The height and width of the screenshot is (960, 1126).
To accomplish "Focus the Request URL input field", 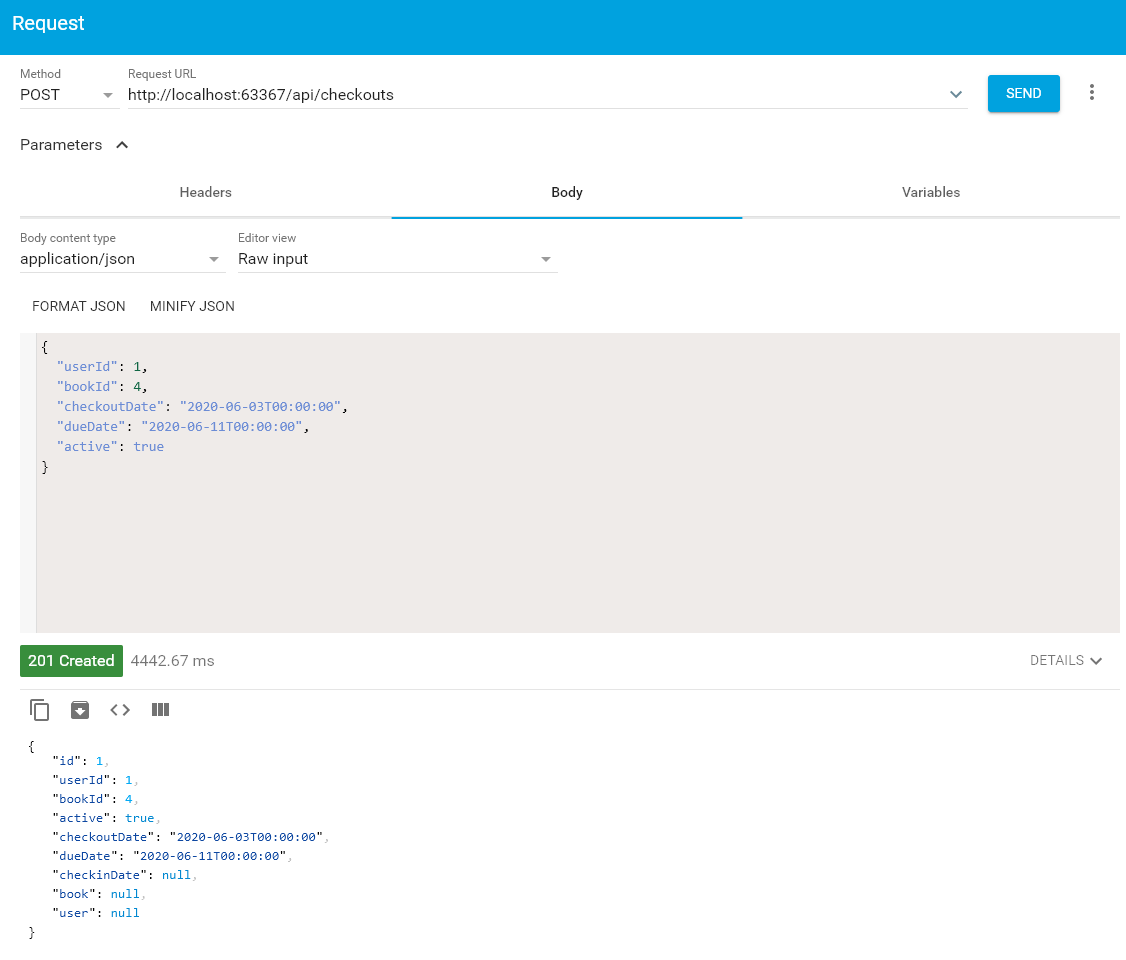I will click(530, 95).
